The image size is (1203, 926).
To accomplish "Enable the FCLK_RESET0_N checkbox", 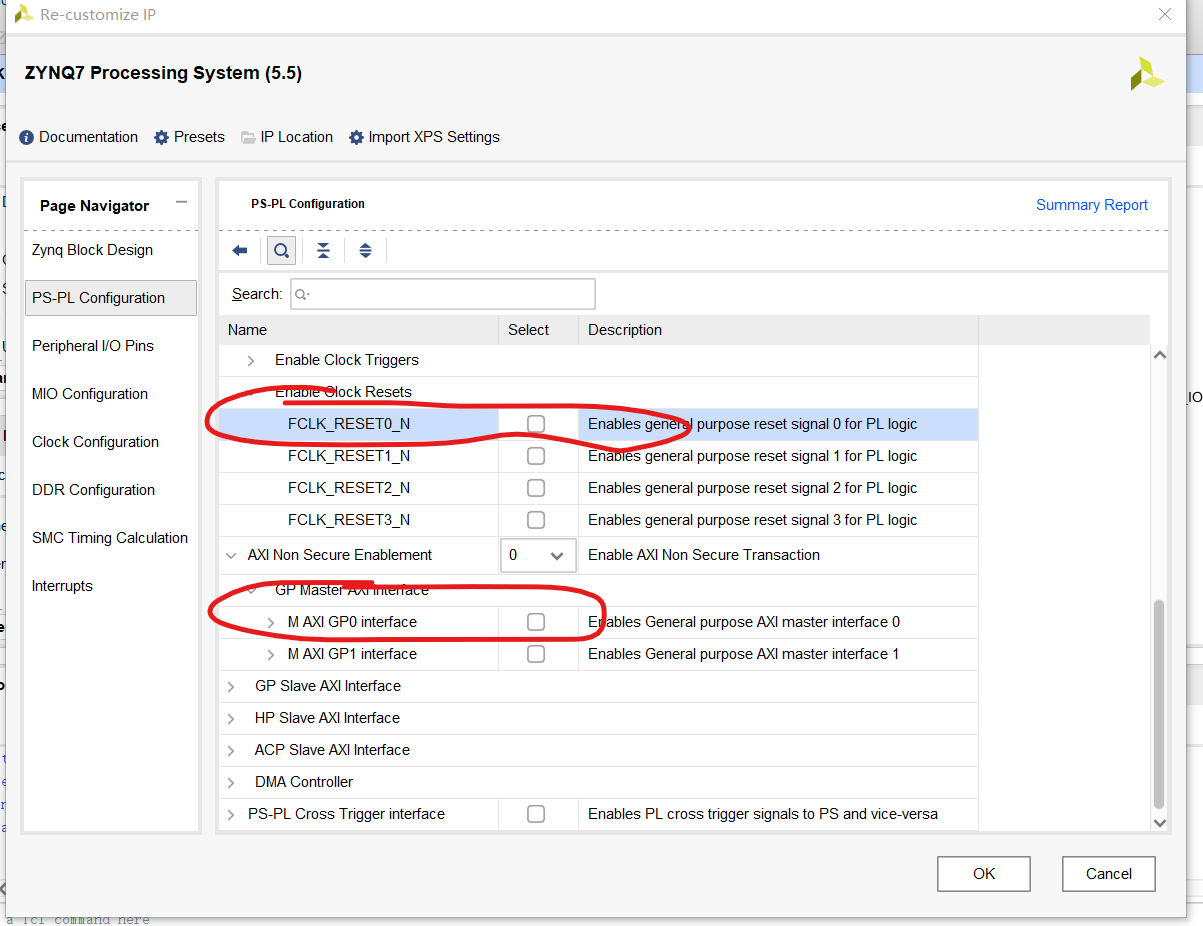I will (536, 424).
